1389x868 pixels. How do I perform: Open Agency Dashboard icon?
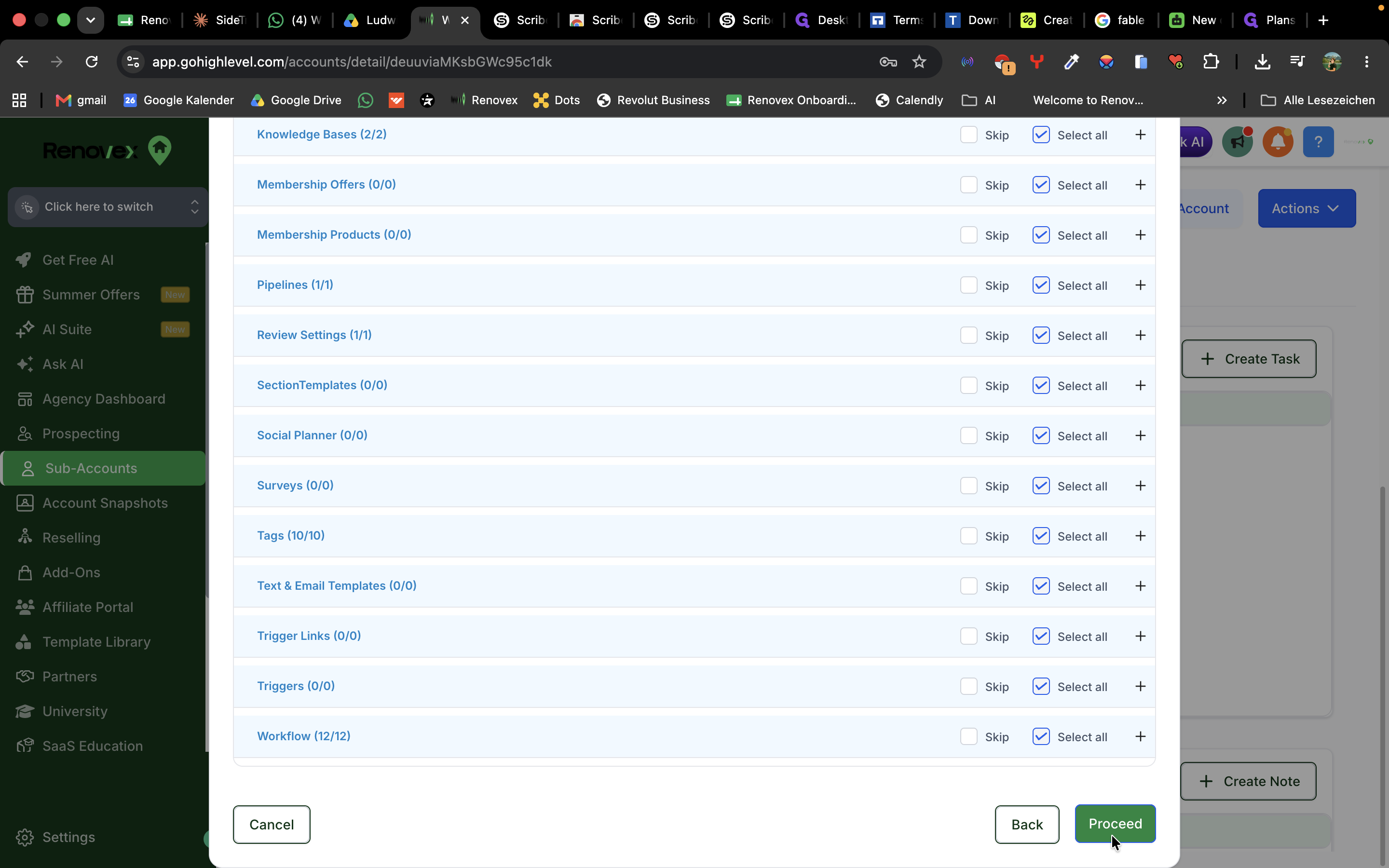pos(24,399)
